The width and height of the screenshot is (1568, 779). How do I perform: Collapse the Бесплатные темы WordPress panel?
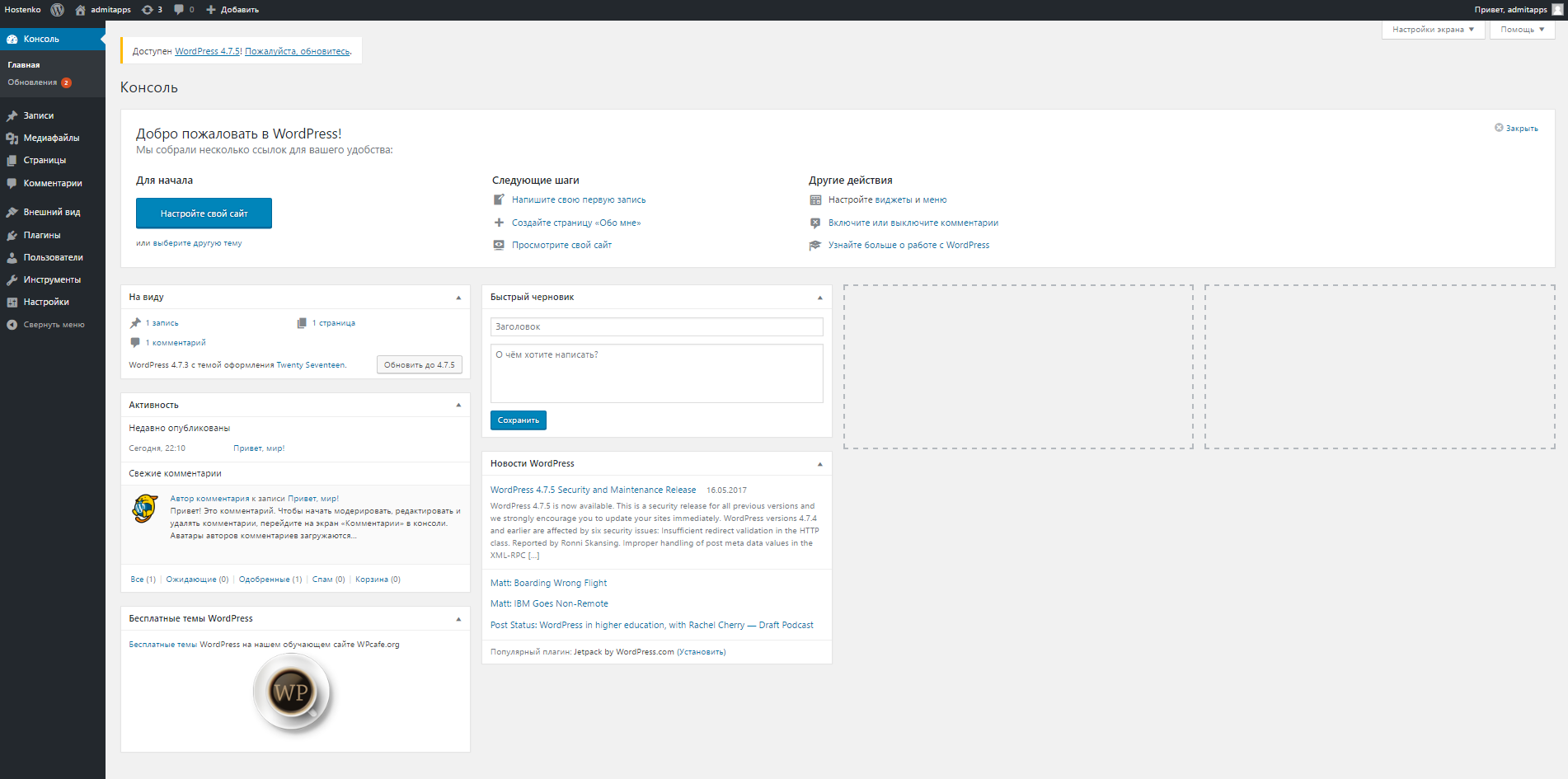(x=459, y=619)
